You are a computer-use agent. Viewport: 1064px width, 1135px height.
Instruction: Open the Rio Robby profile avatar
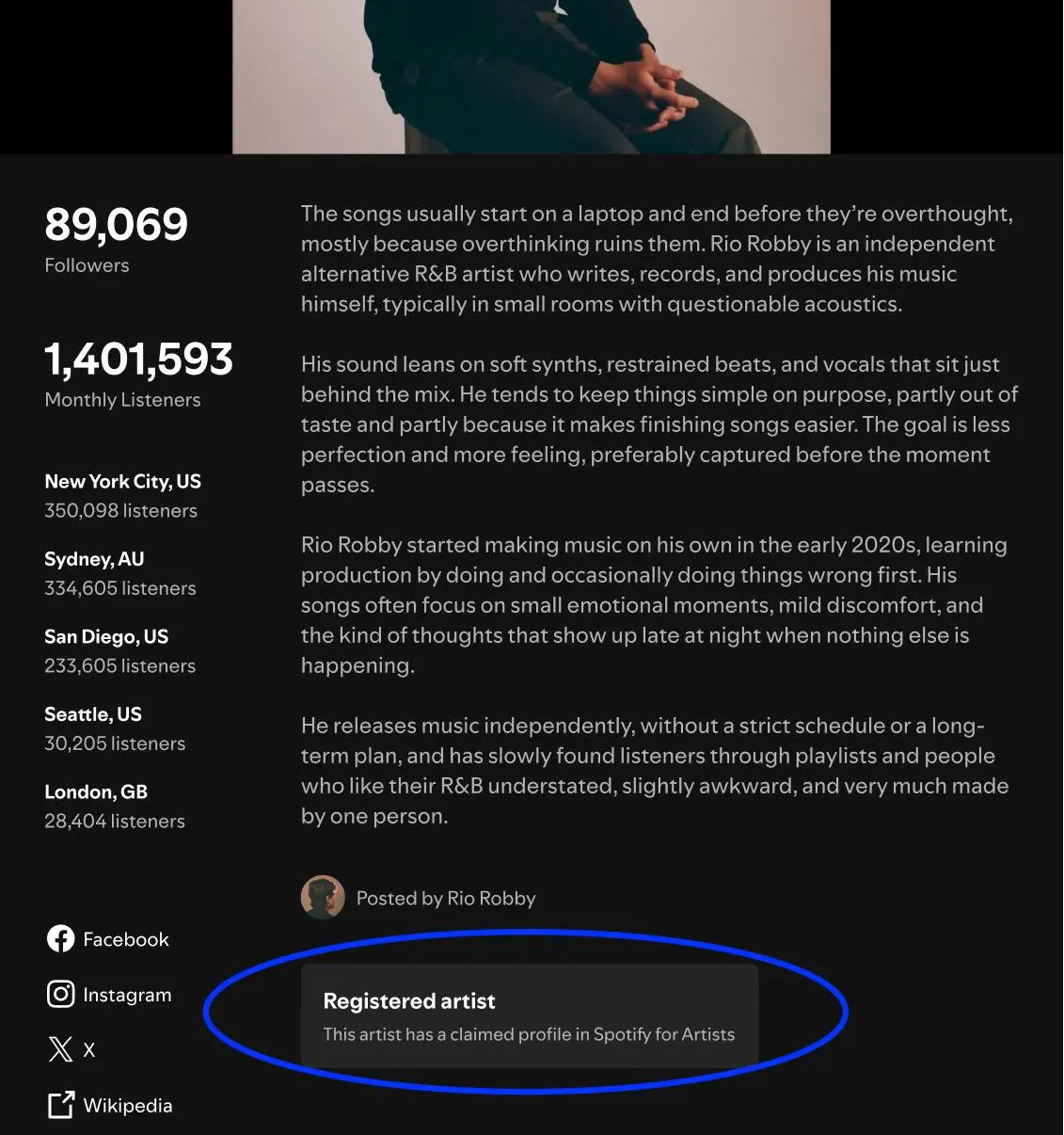[x=323, y=897]
